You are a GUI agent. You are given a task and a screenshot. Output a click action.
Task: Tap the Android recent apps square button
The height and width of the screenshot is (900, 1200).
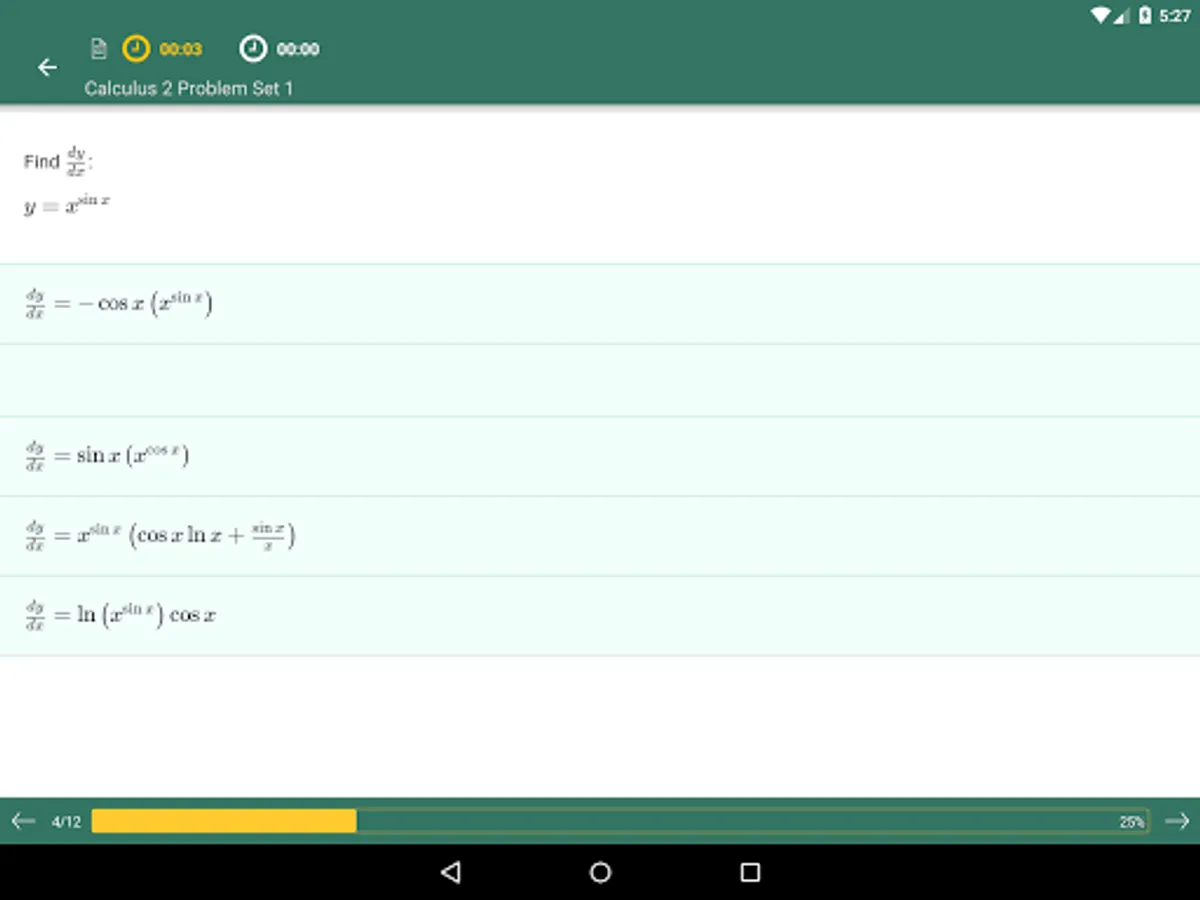[750, 872]
